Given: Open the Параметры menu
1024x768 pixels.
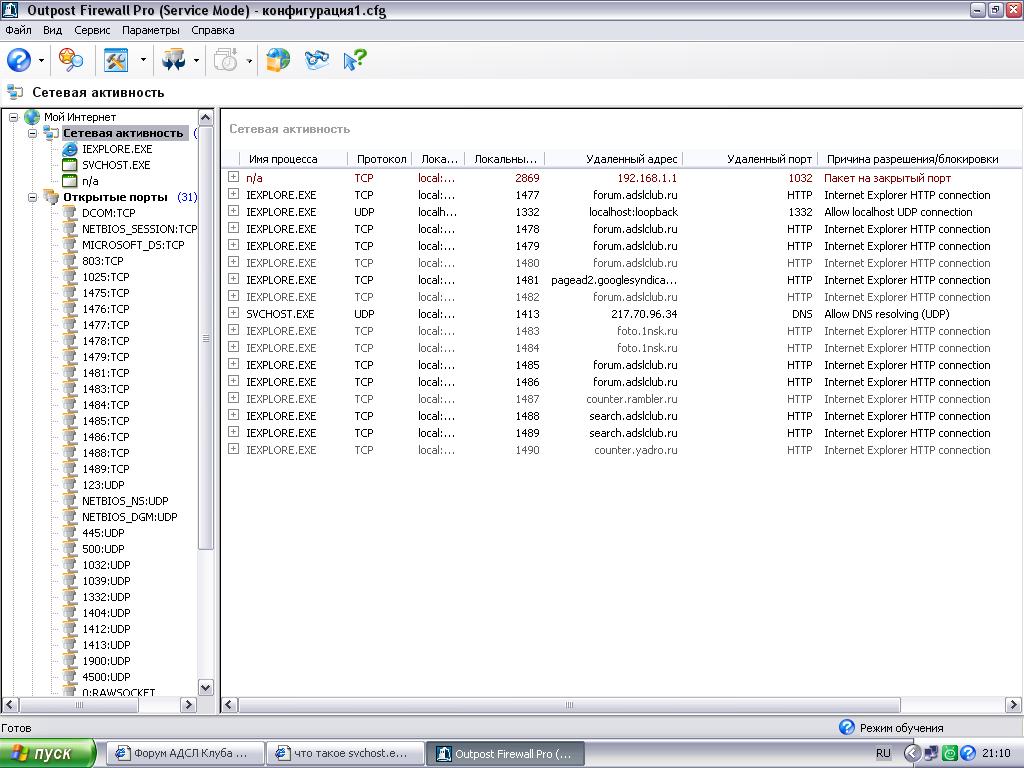Looking at the screenshot, I should [150, 30].
